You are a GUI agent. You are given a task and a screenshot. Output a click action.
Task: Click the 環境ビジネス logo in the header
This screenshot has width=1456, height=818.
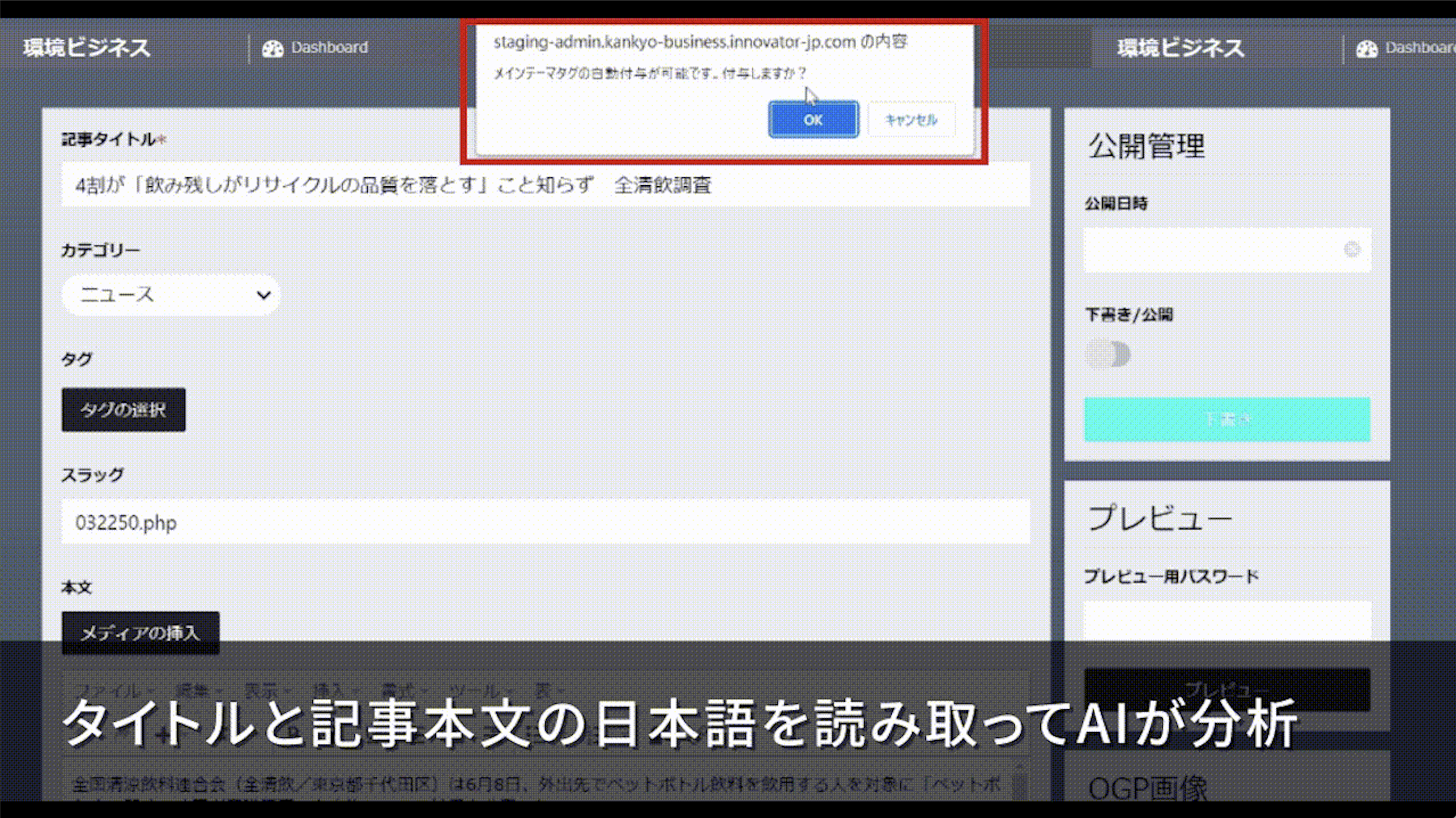click(86, 47)
